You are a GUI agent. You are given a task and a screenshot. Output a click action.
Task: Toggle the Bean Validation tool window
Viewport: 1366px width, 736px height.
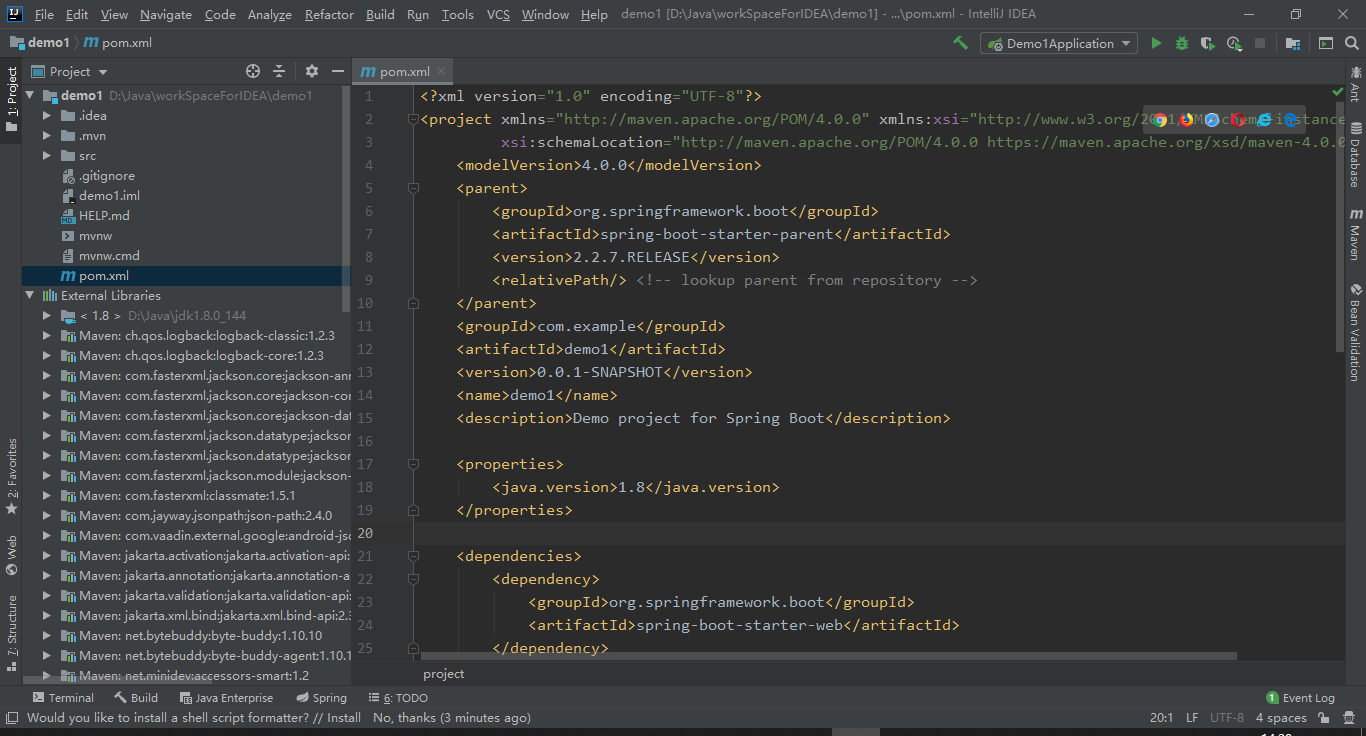tap(1355, 333)
